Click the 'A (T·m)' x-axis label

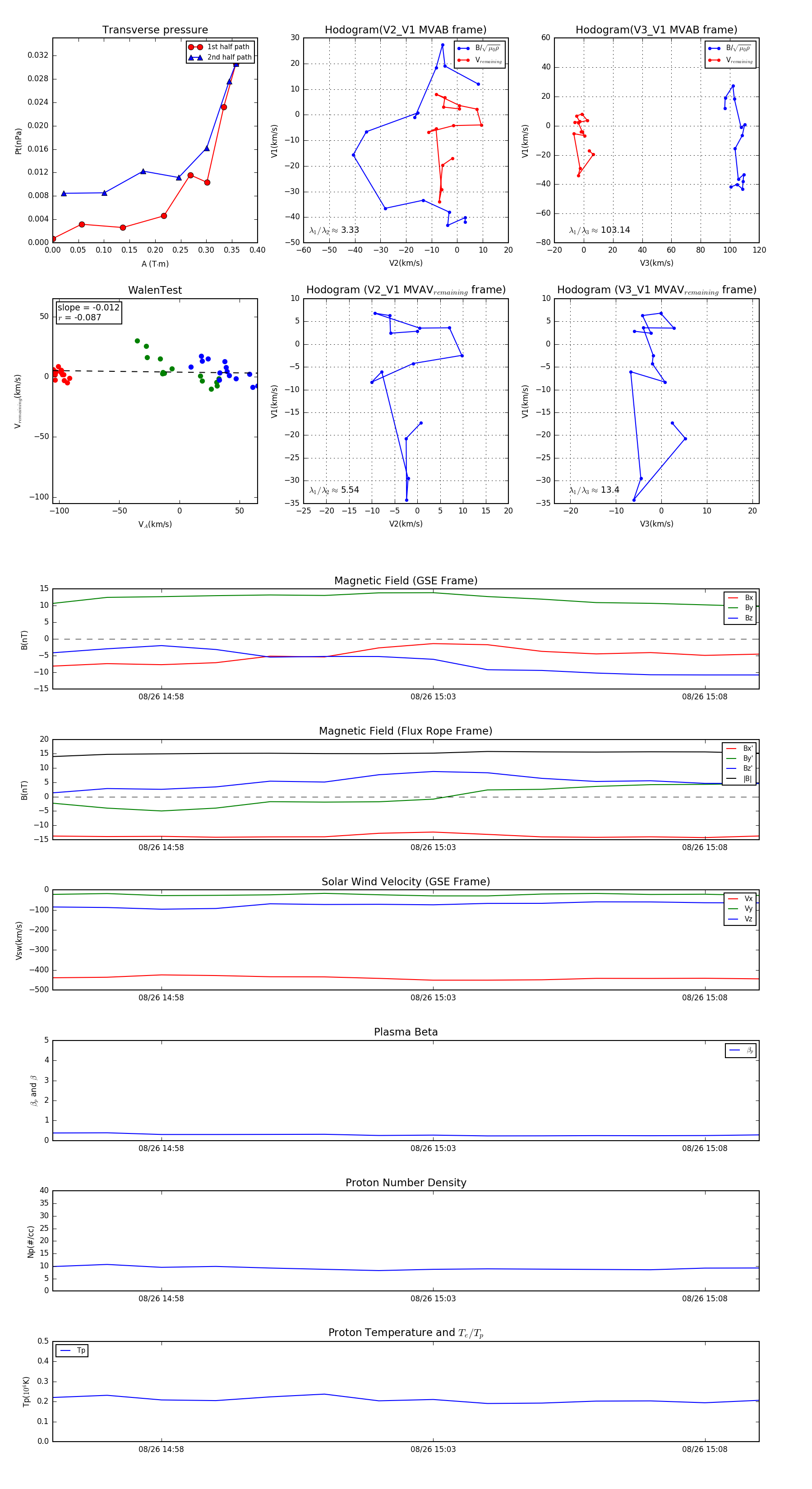tap(155, 264)
